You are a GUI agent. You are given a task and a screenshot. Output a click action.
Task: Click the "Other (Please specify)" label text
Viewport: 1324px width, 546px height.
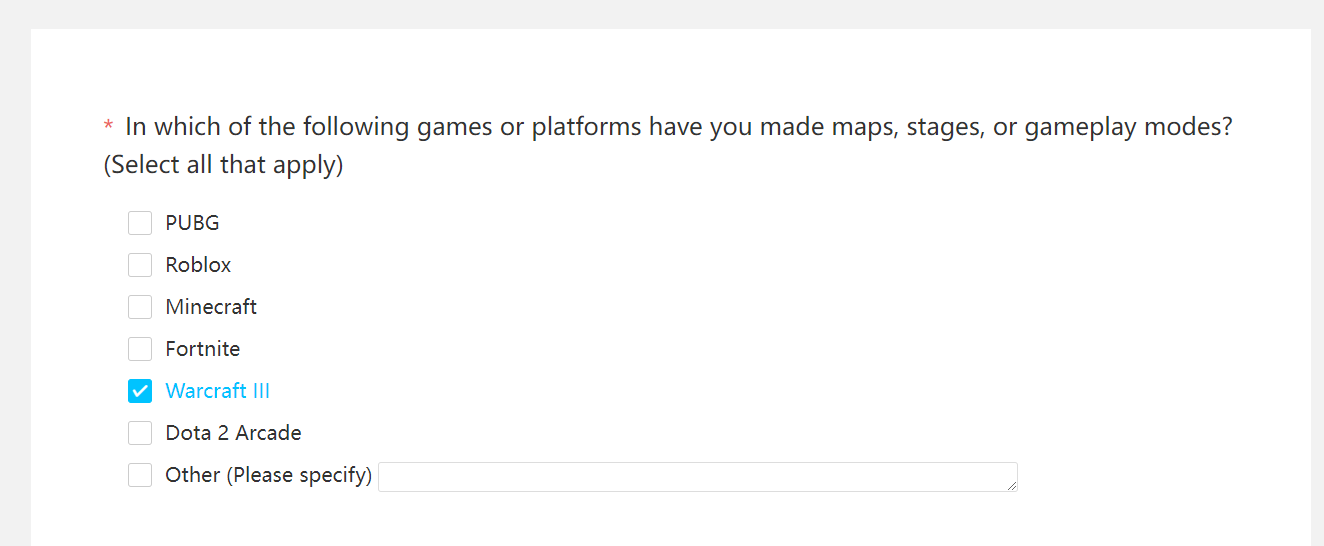268,475
